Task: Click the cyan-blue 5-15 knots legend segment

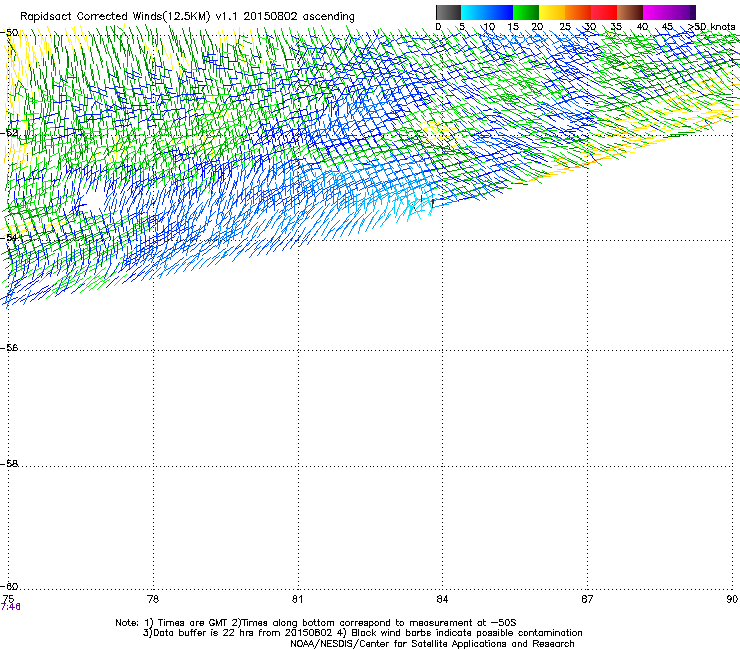Action: pyautogui.click(x=487, y=12)
